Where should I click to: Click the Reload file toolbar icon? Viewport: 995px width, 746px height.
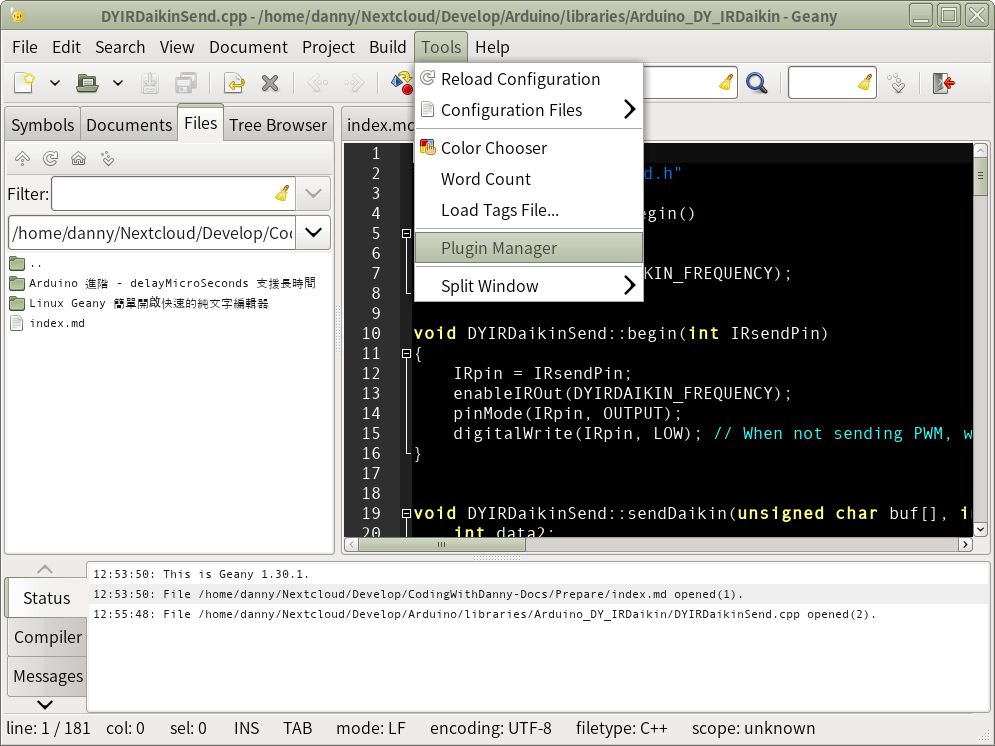coord(234,83)
